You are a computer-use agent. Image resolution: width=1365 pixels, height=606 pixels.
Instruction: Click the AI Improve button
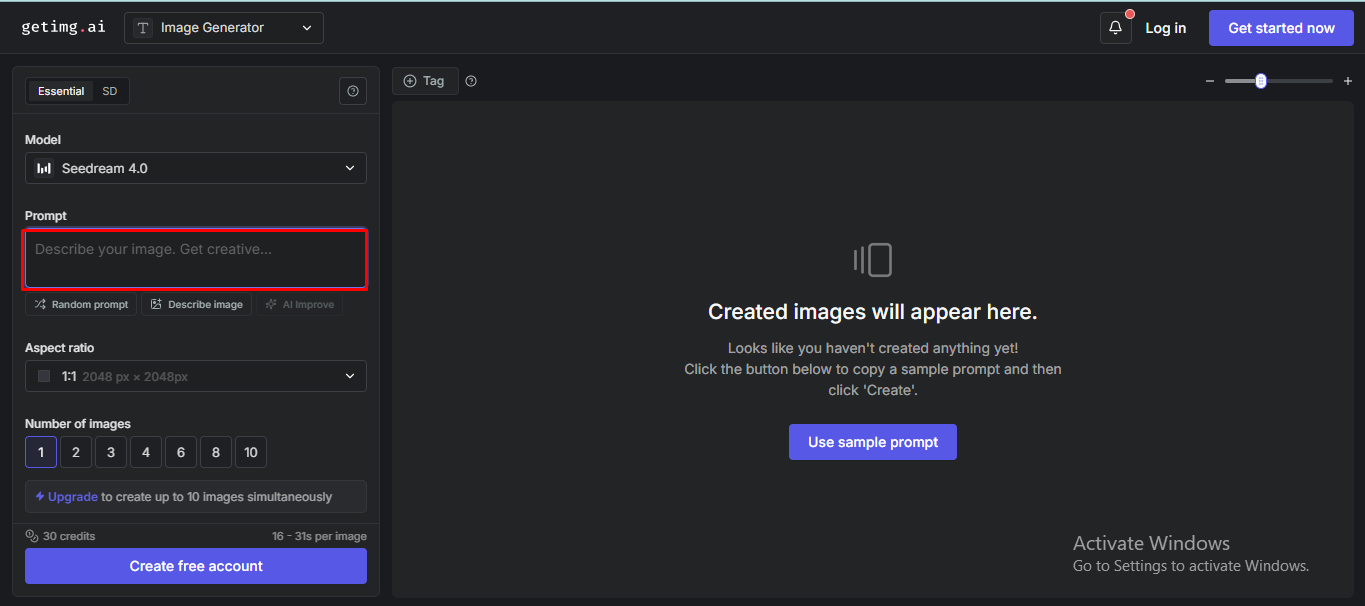299,304
